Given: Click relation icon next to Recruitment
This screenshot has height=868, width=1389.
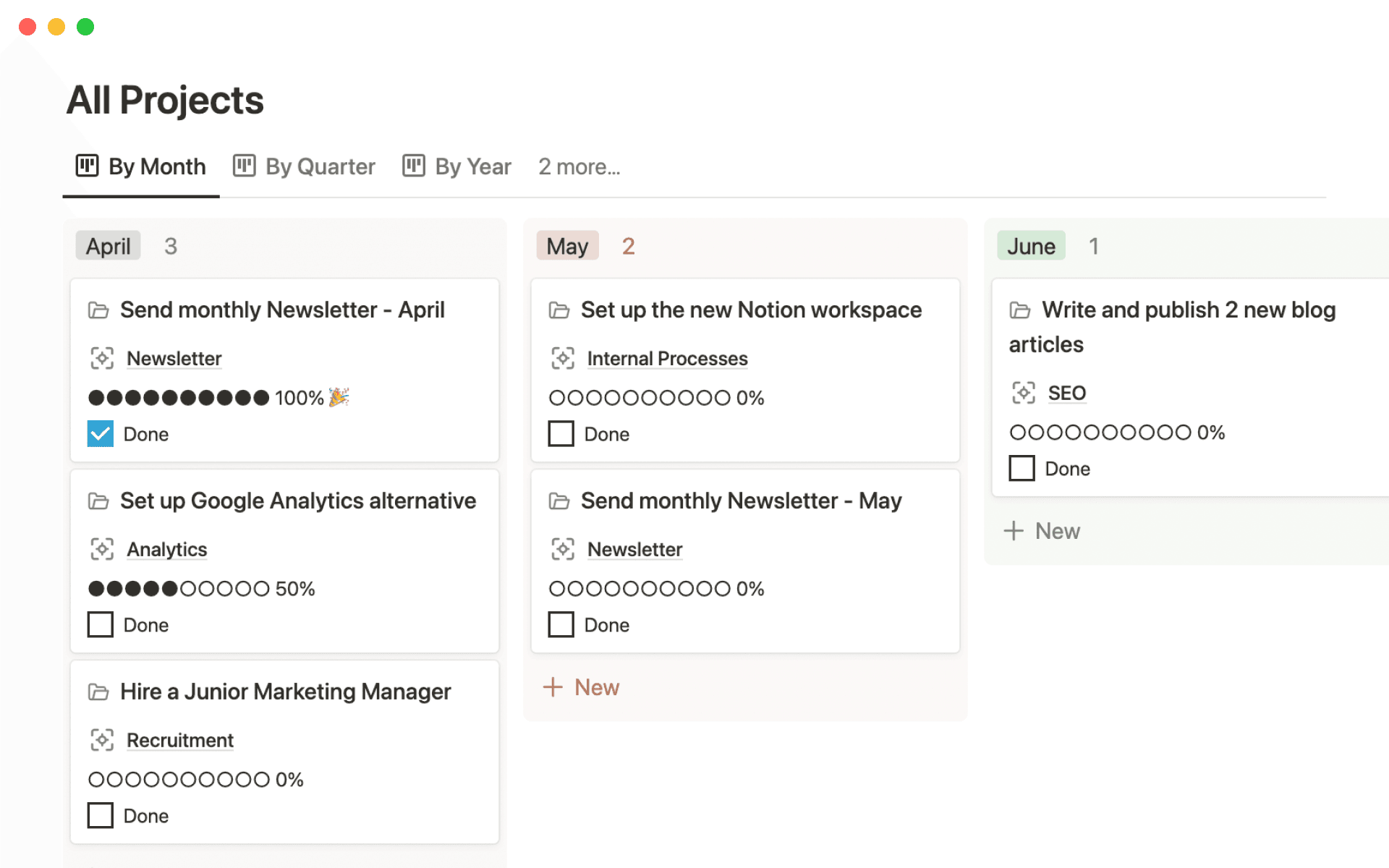Looking at the screenshot, I should [101, 740].
